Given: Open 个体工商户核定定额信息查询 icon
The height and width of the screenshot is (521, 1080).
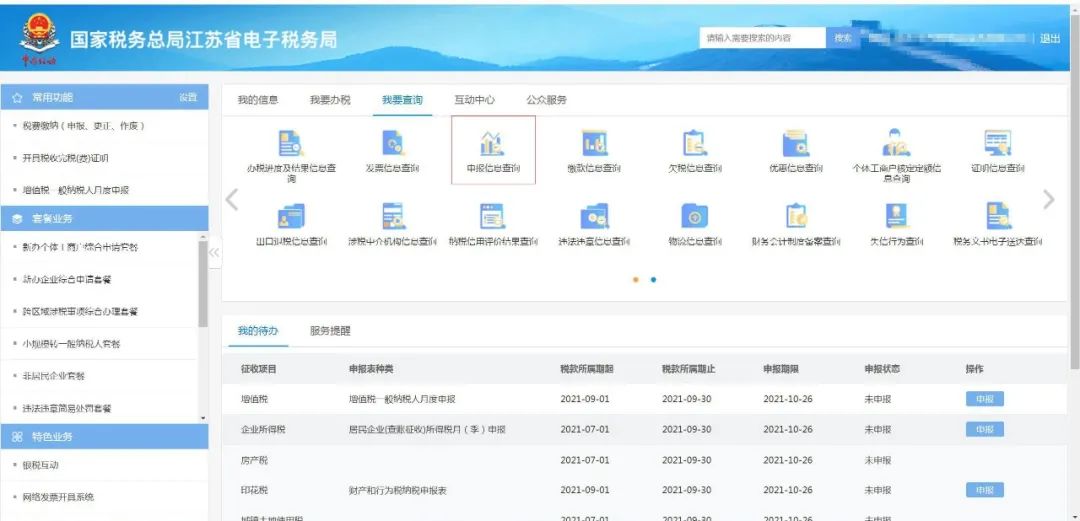Looking at the screenshot, I should [x=896, y=143].
